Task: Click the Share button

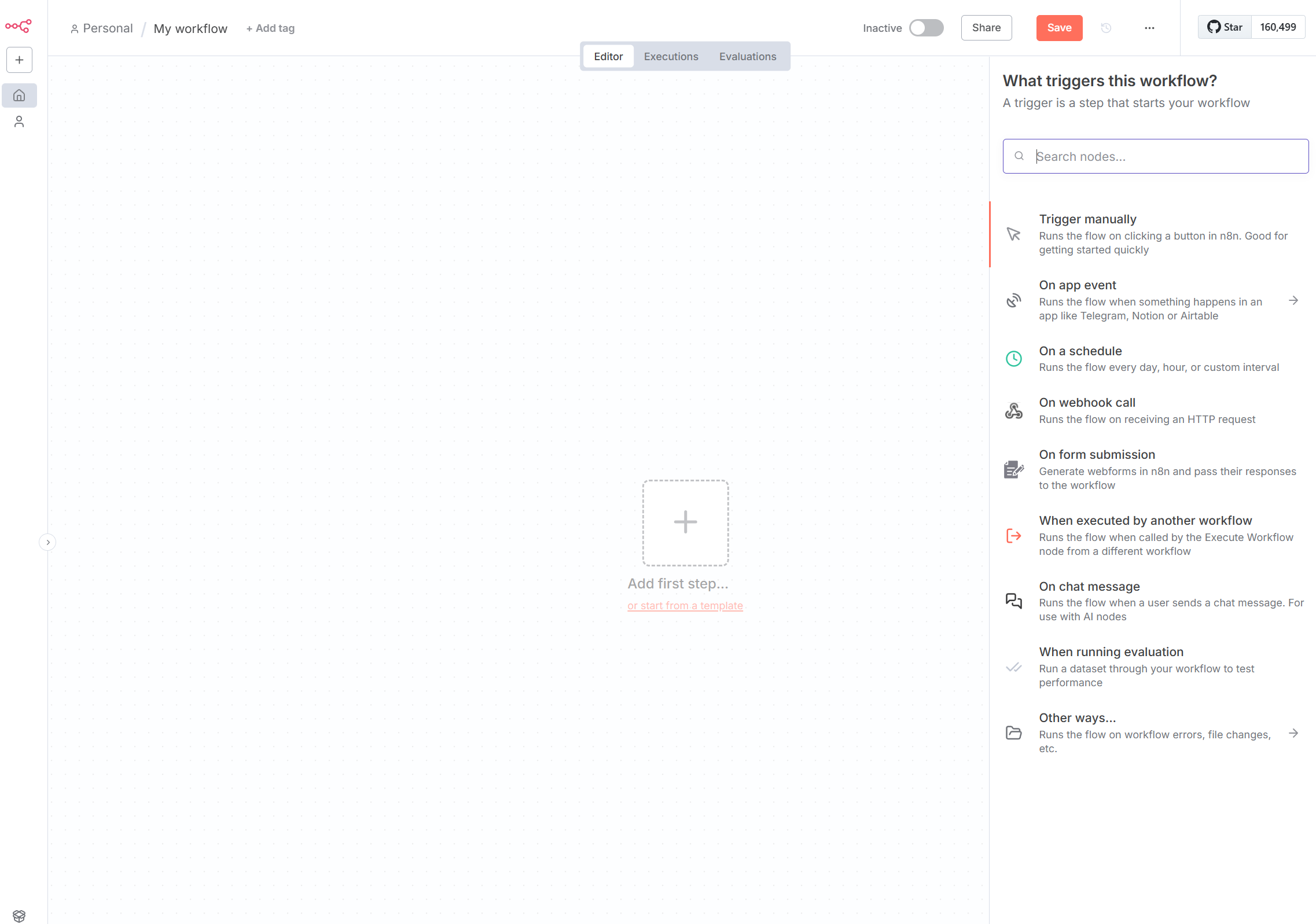Action: 986,28
